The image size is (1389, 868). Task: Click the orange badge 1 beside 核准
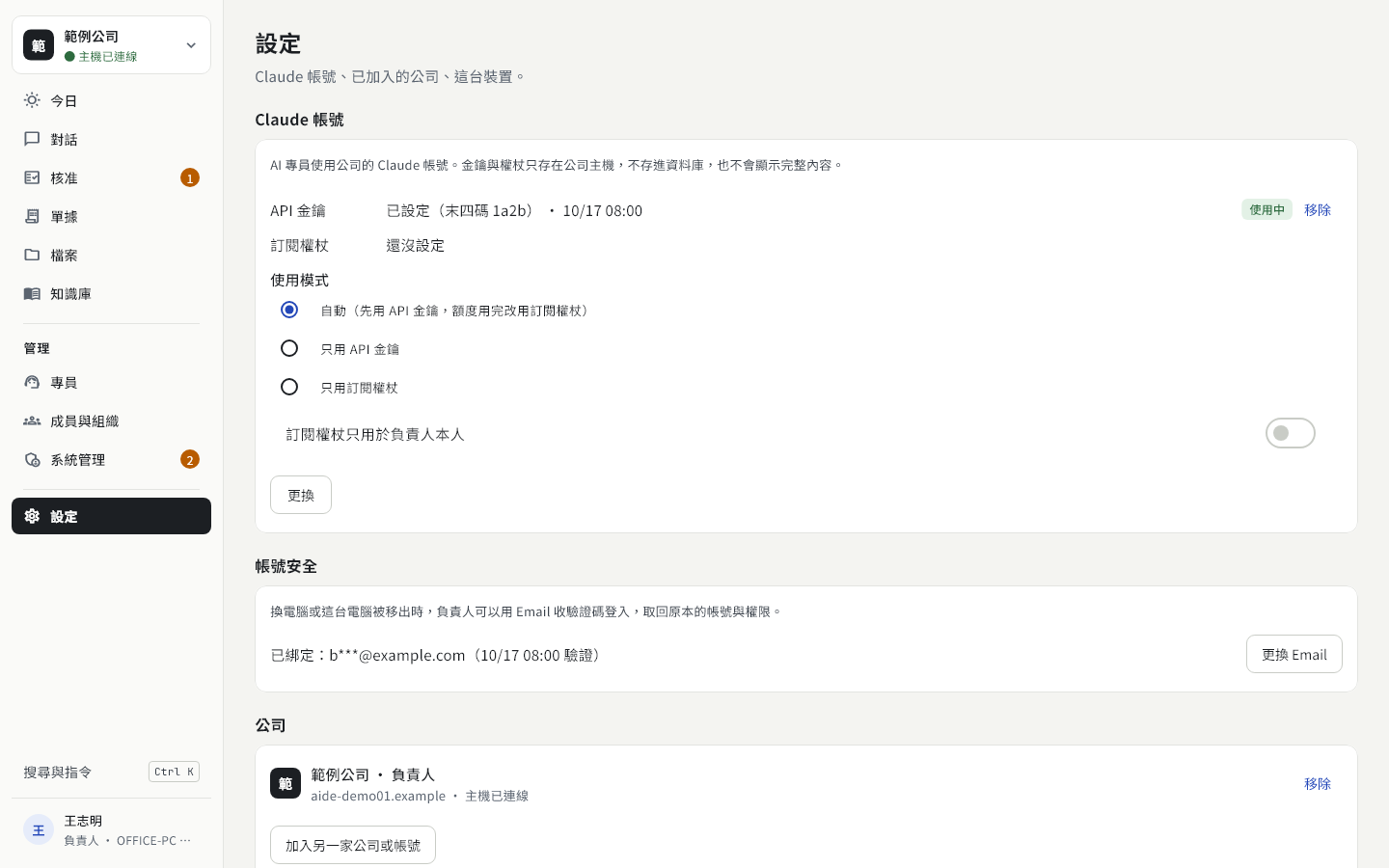click(x=190, y=177)
